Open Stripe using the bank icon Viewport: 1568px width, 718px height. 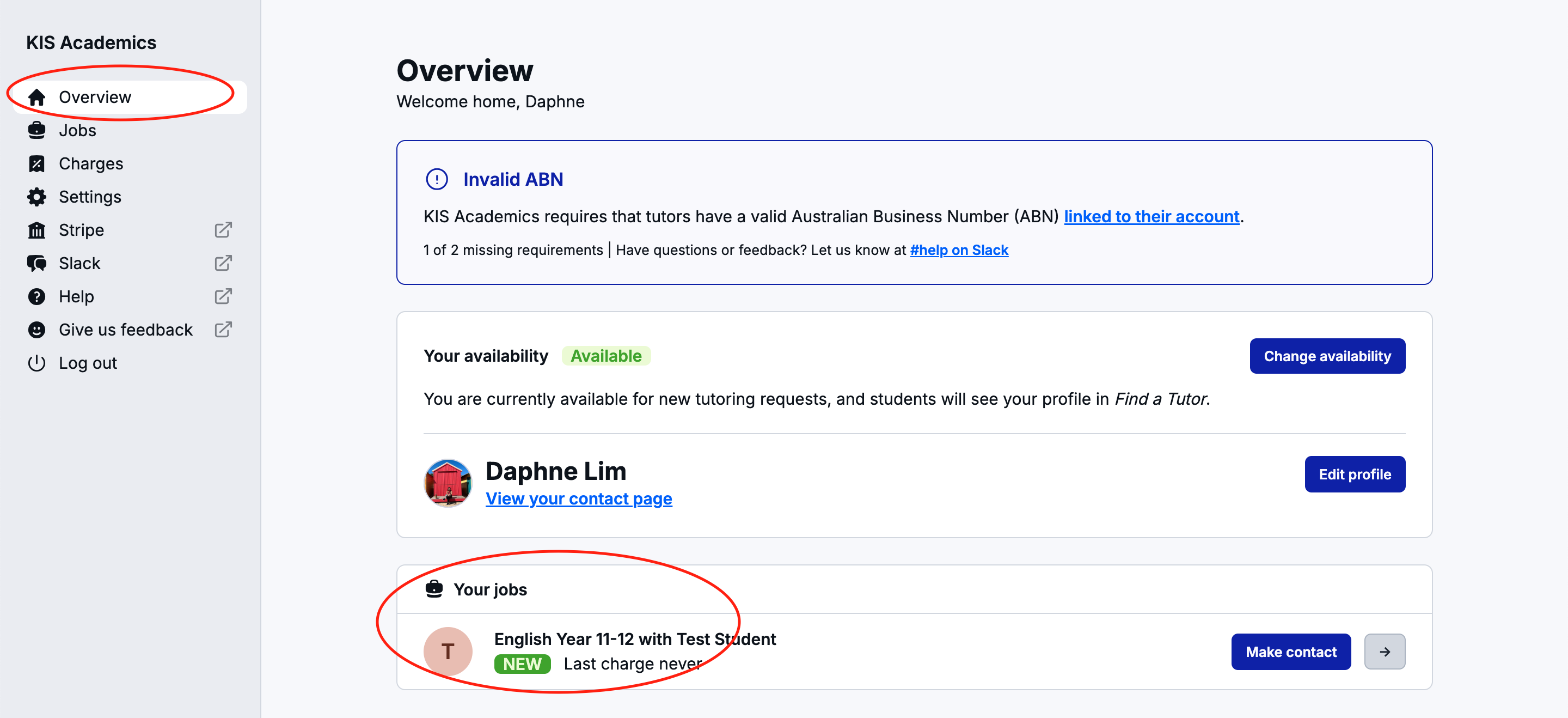pos(37,229)
